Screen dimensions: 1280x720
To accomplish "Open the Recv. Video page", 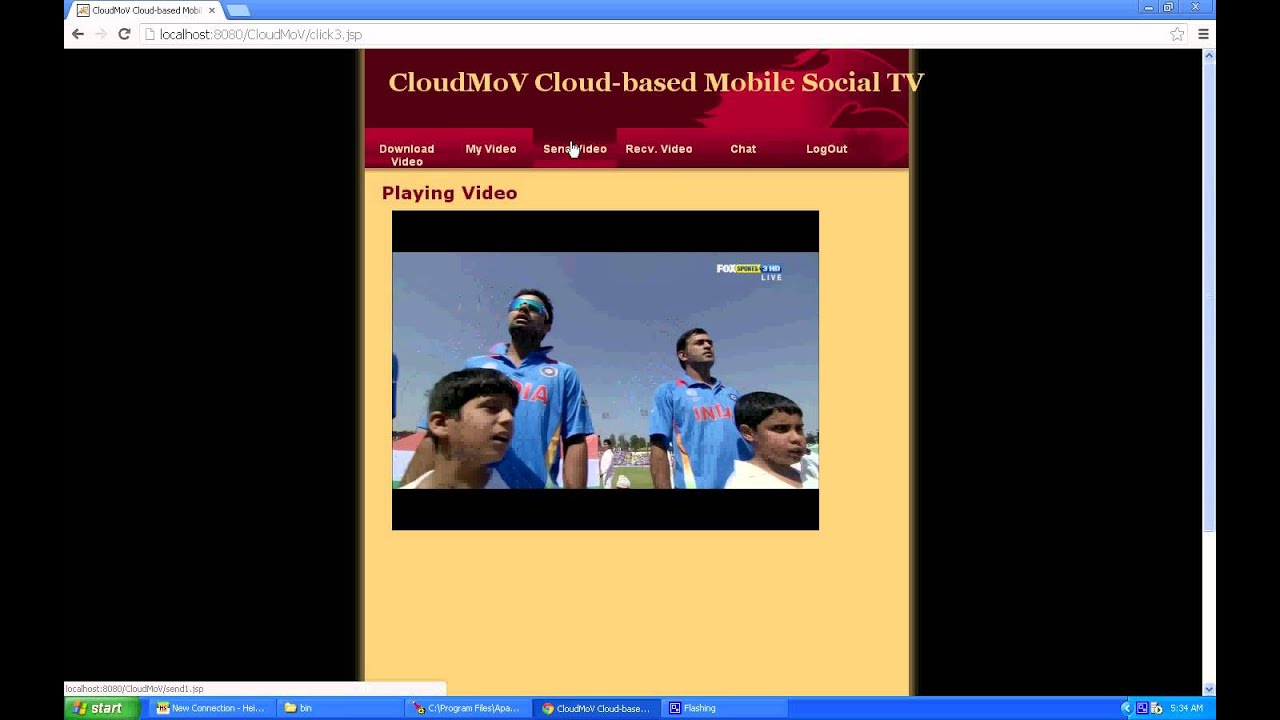I will 658,149.
